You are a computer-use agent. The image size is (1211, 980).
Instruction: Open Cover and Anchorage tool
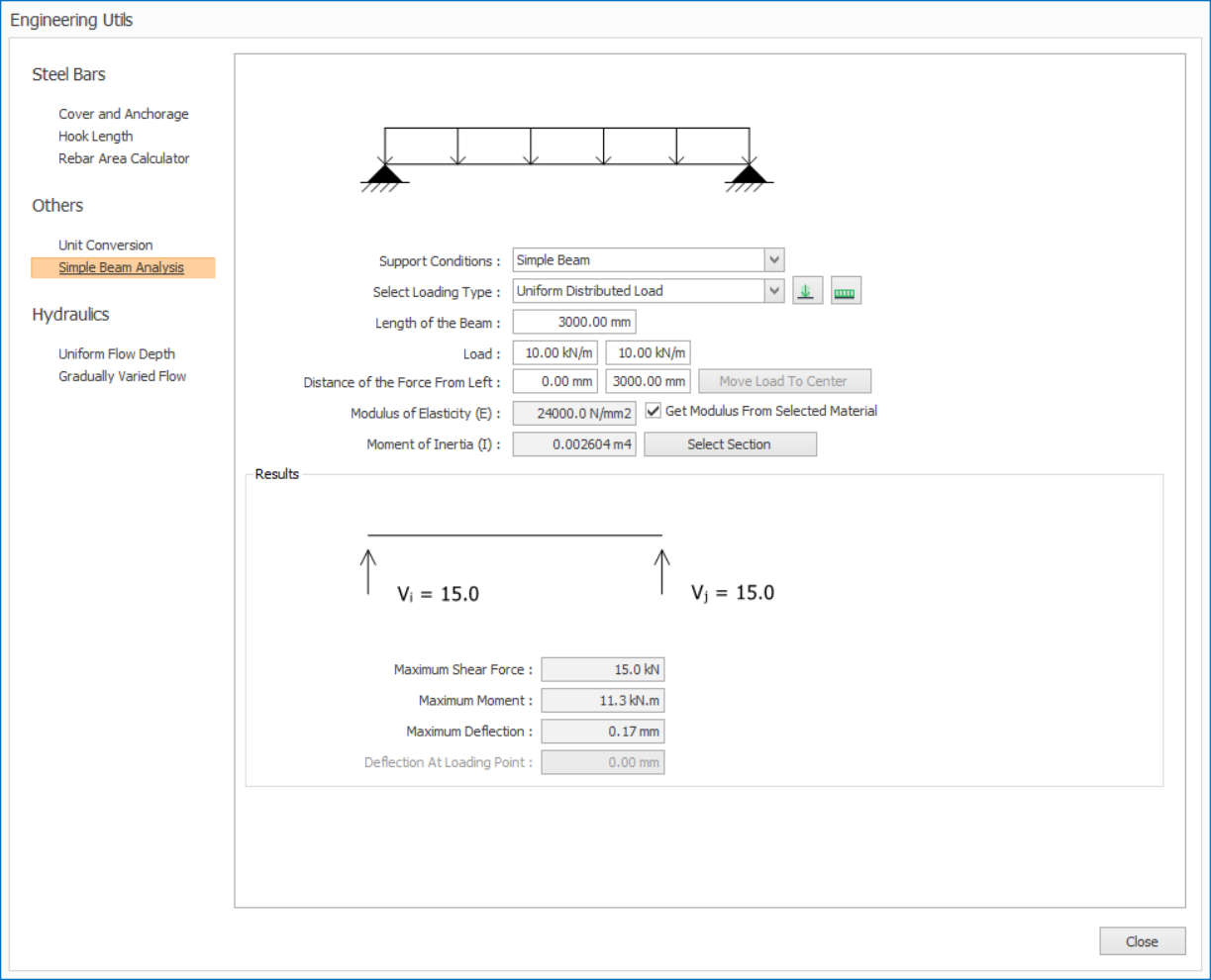click(123, 114)
